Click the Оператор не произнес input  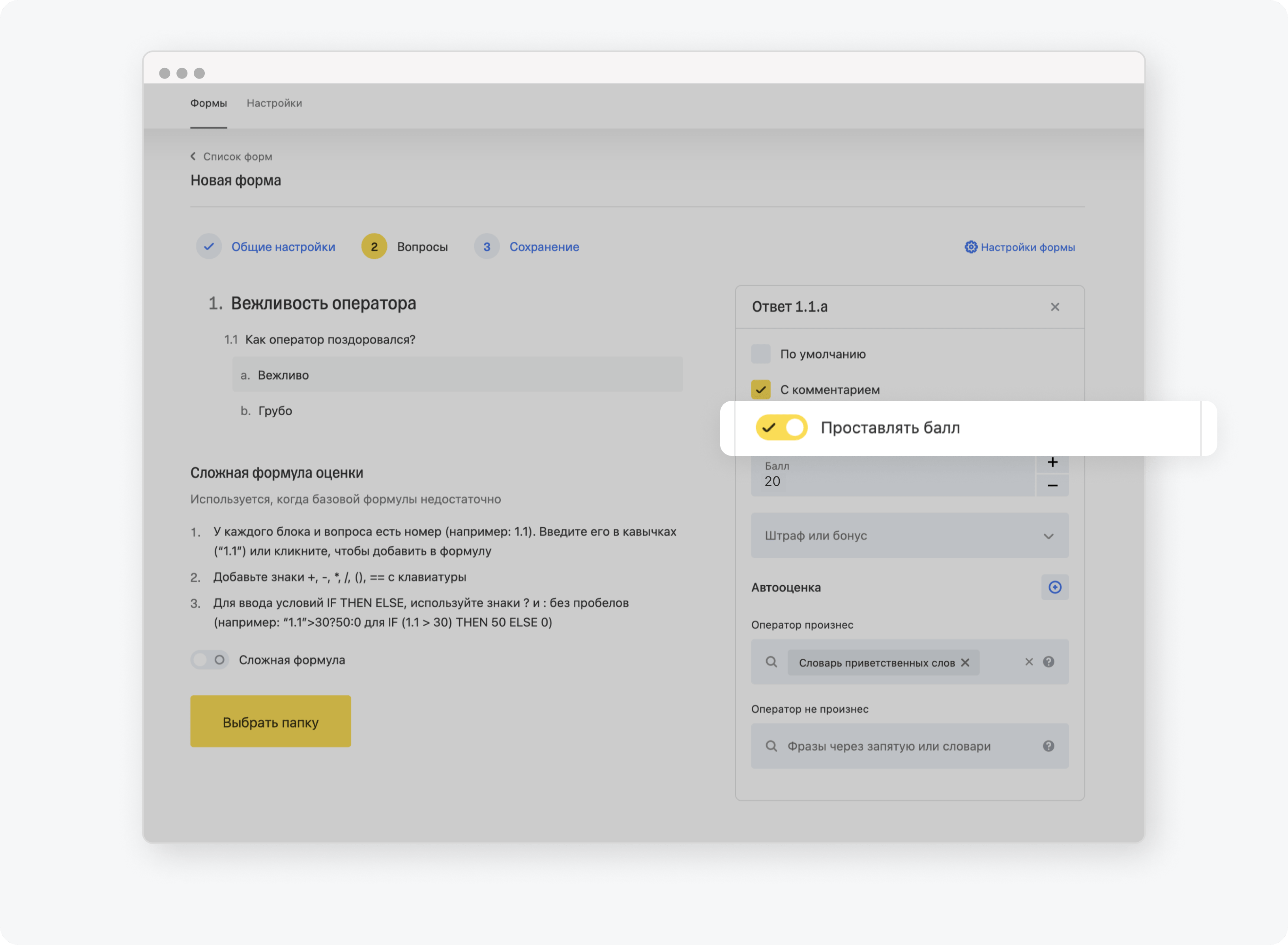909,746
